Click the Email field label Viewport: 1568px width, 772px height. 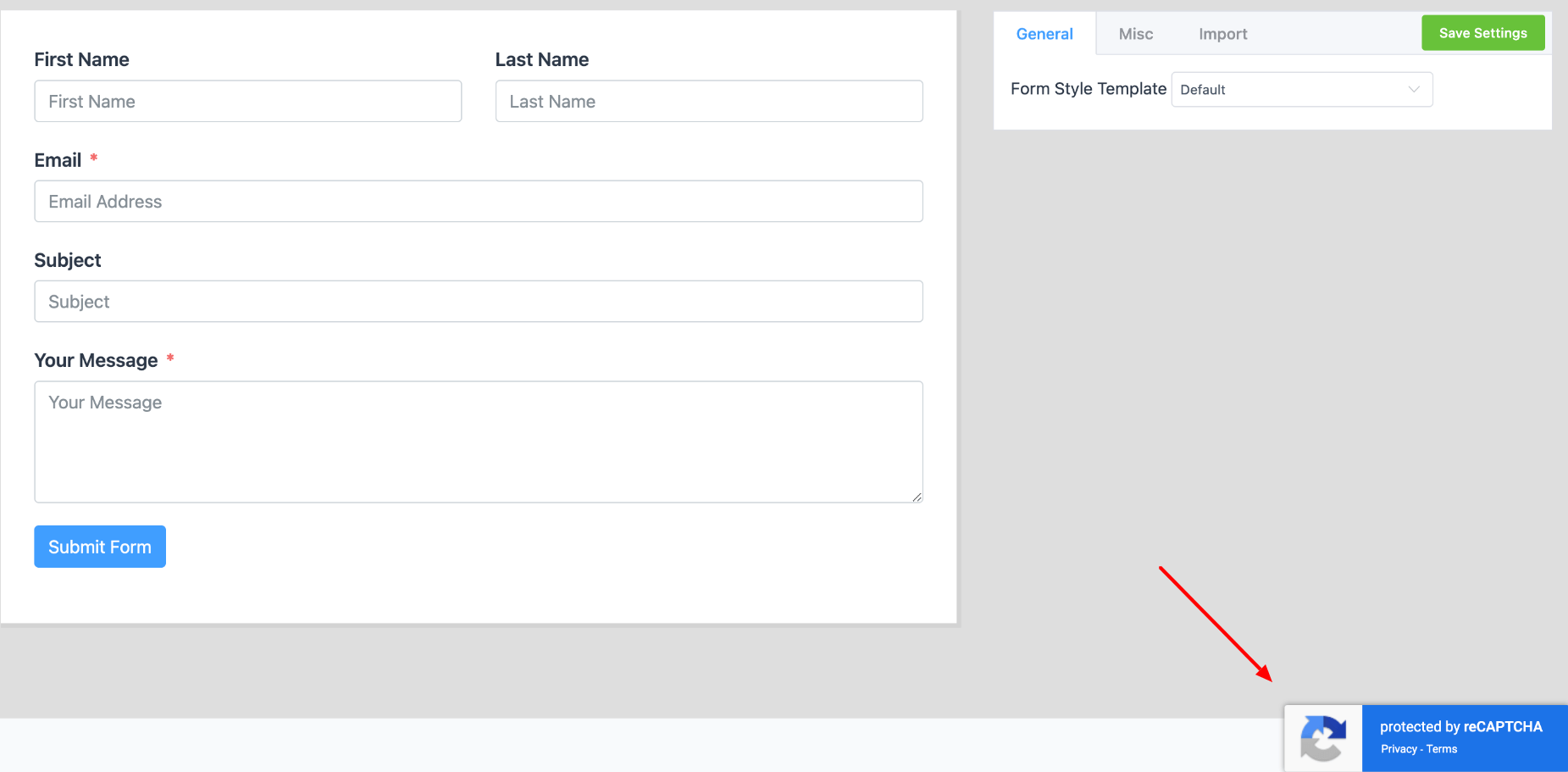tap(58, 160)
